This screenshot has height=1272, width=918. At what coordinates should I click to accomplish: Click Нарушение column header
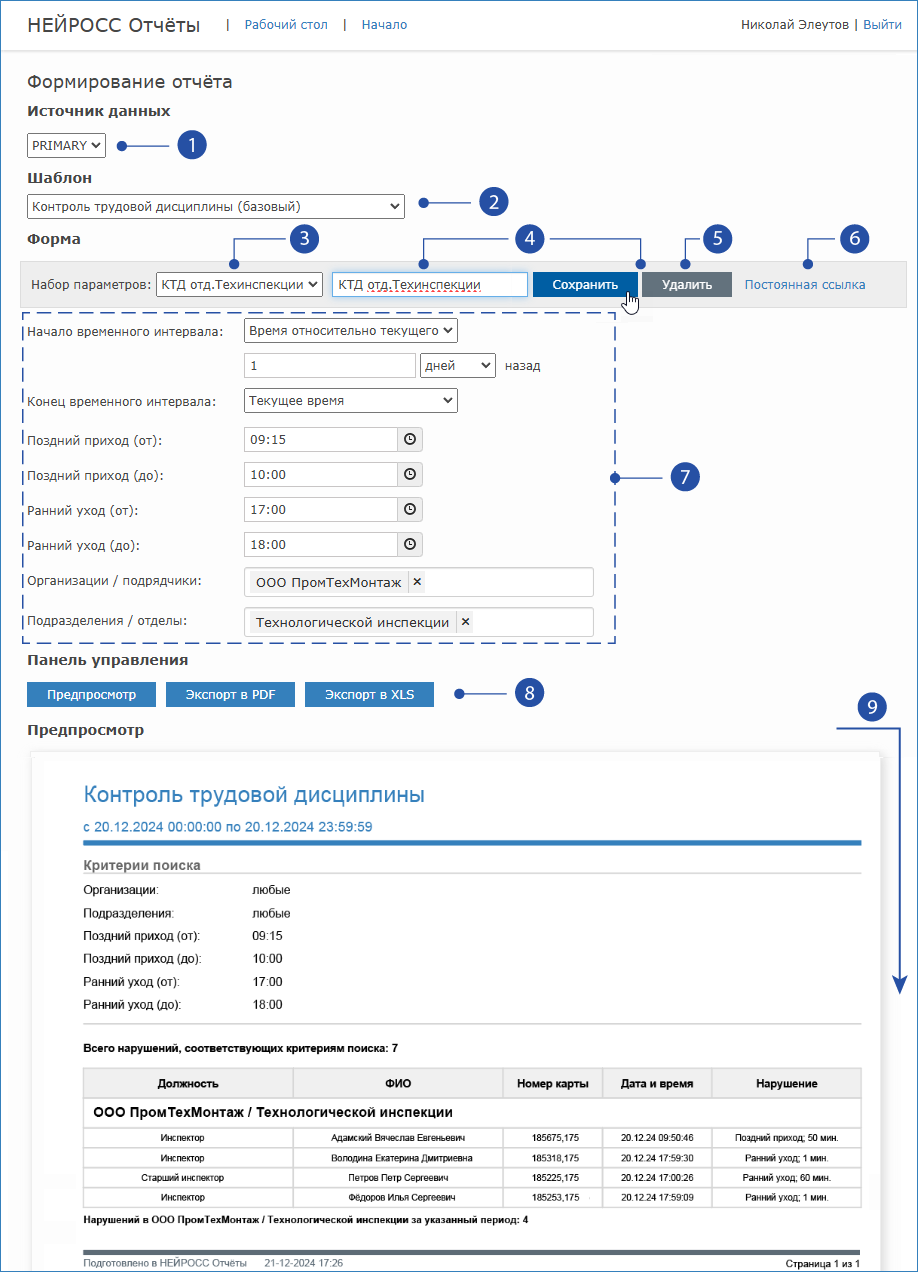(787, 1083)
